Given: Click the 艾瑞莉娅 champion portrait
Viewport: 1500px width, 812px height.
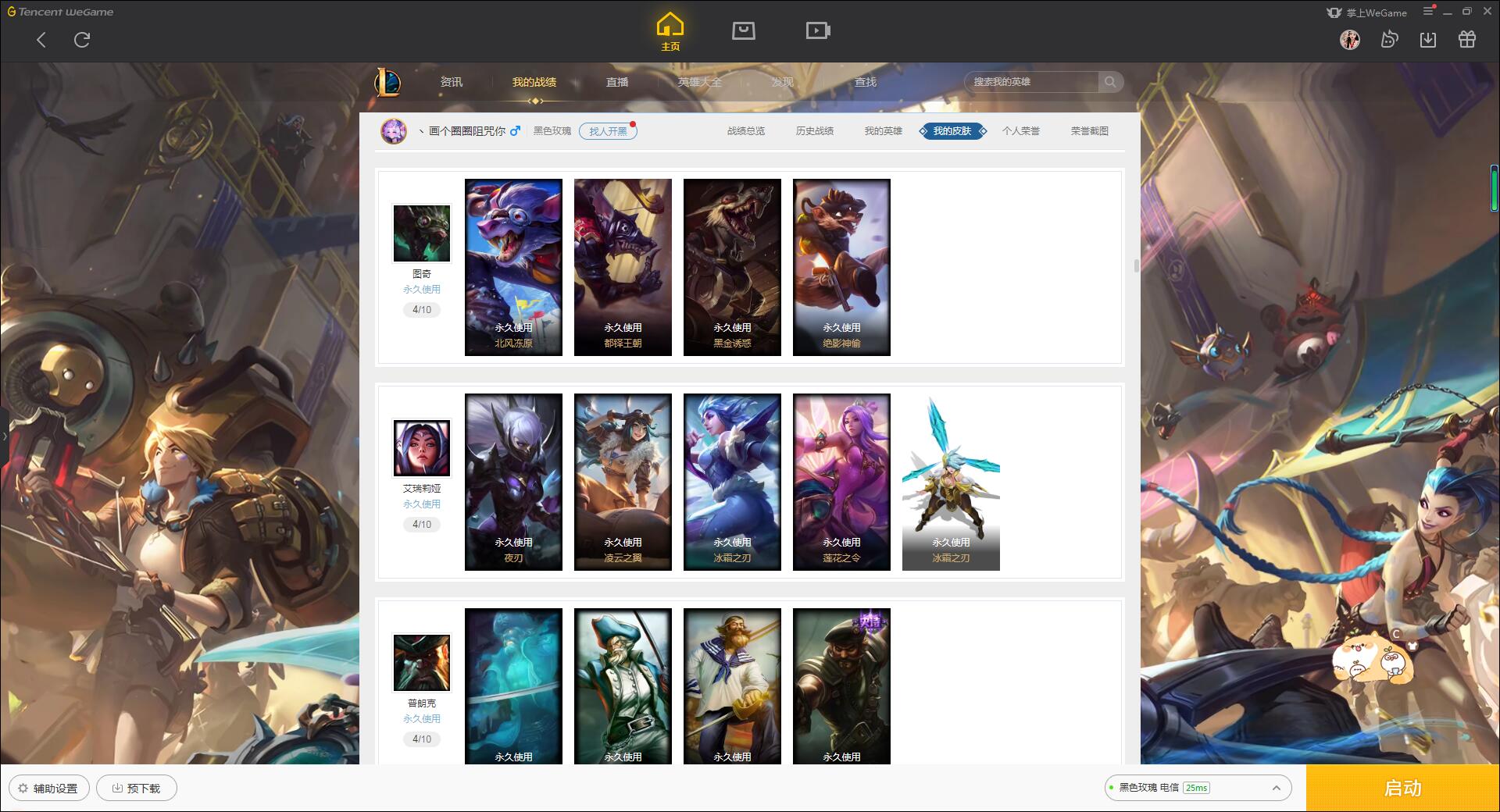Looking at the screenshot, I should [422, 448].
